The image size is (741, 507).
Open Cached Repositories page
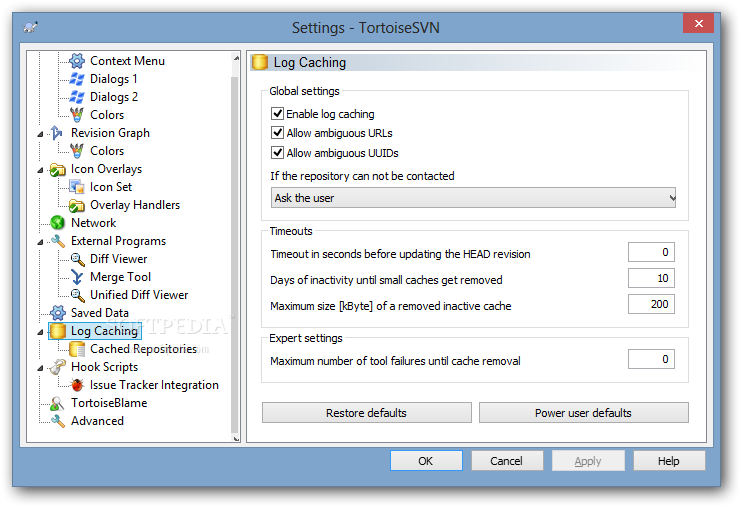(143, 349)
